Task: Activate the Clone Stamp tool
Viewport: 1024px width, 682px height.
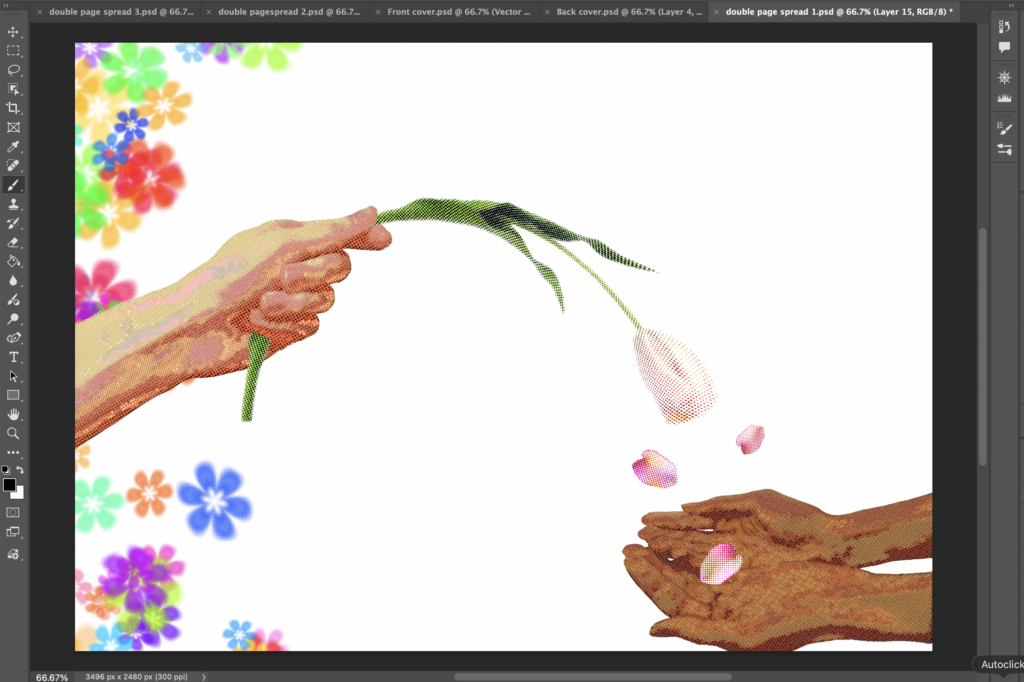Action: (14, 204)
